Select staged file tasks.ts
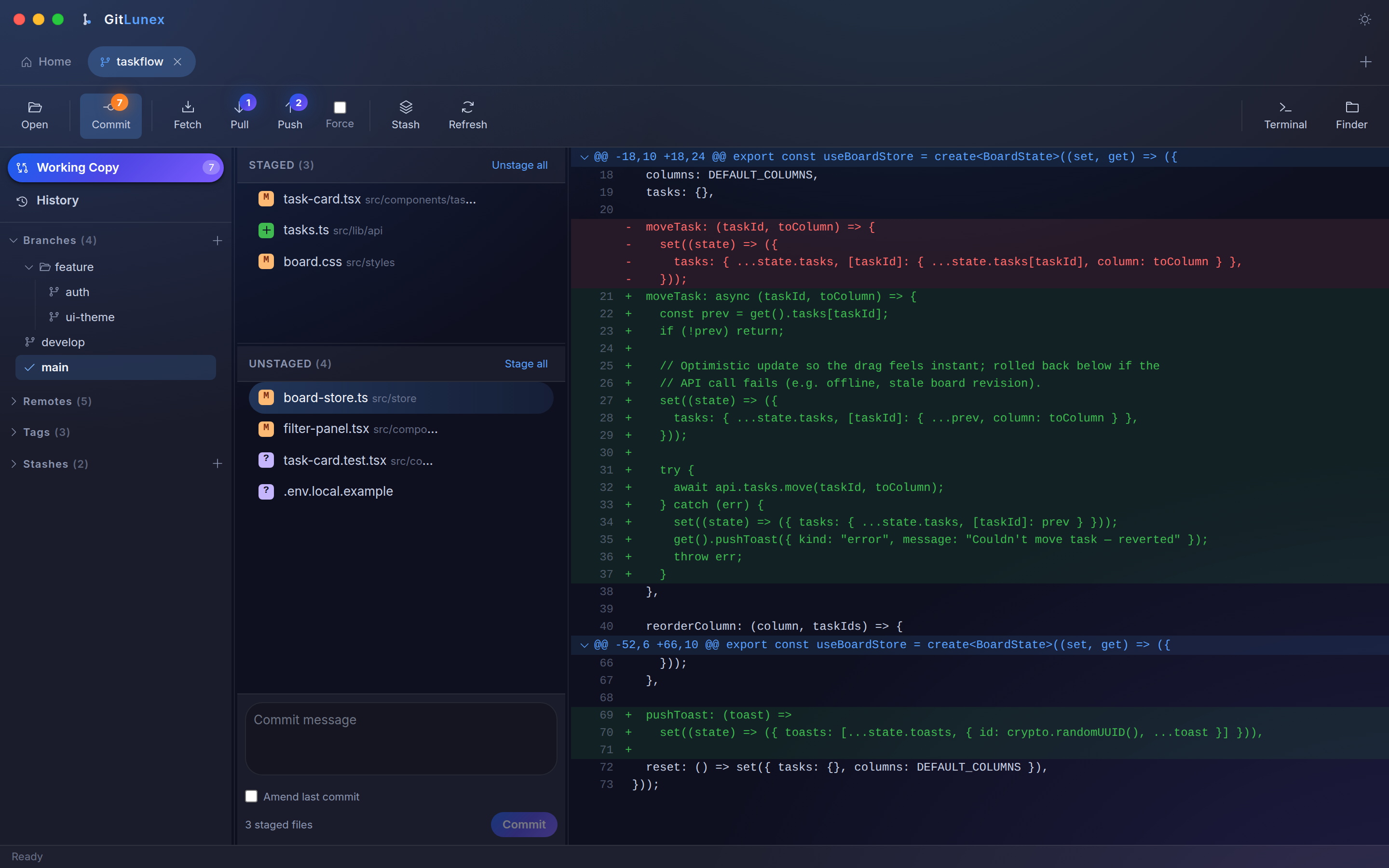Image resolution: width=1389 pixels, height=868 pixels. click(x=401, y=230)
